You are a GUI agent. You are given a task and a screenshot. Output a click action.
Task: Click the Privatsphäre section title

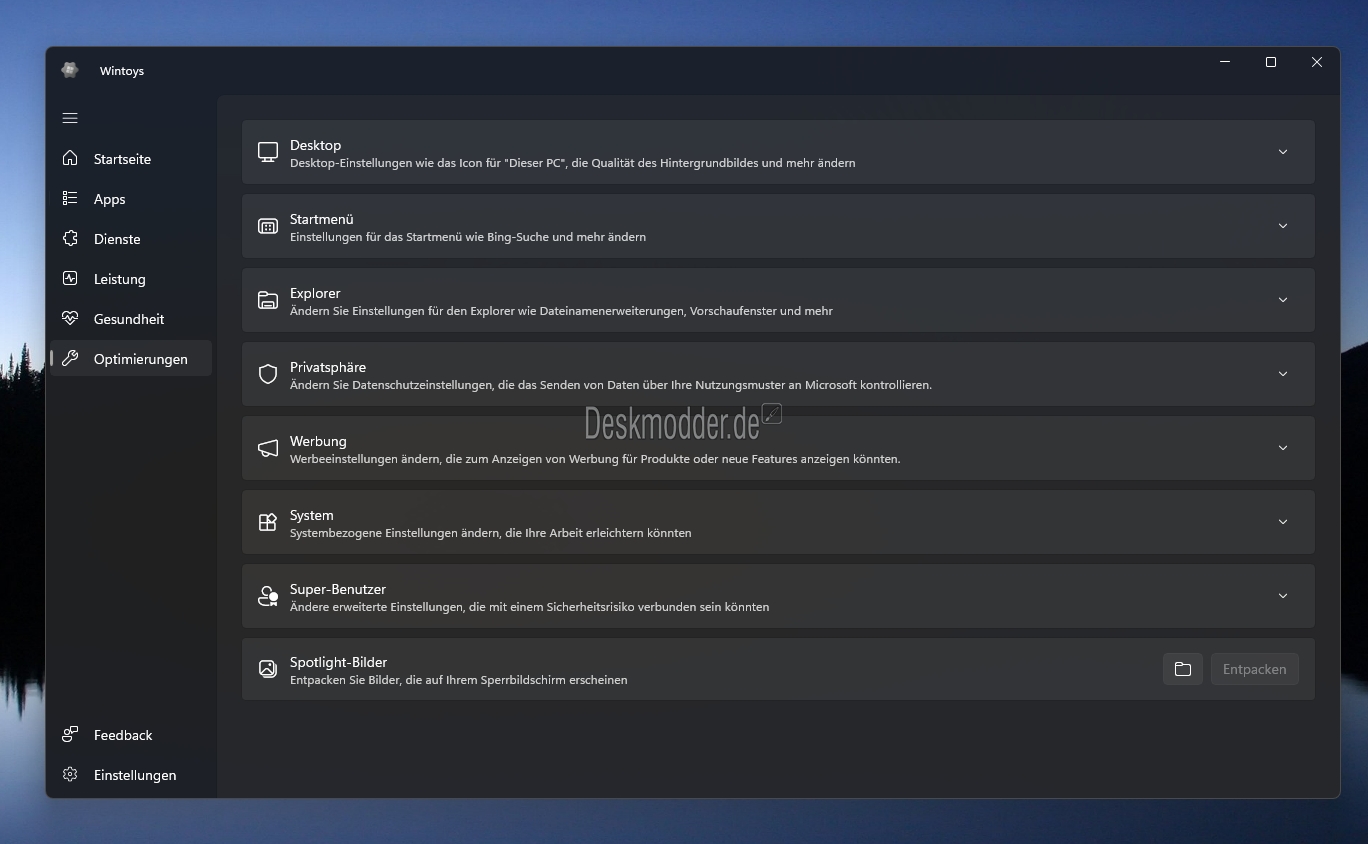(x=328, y=367)
